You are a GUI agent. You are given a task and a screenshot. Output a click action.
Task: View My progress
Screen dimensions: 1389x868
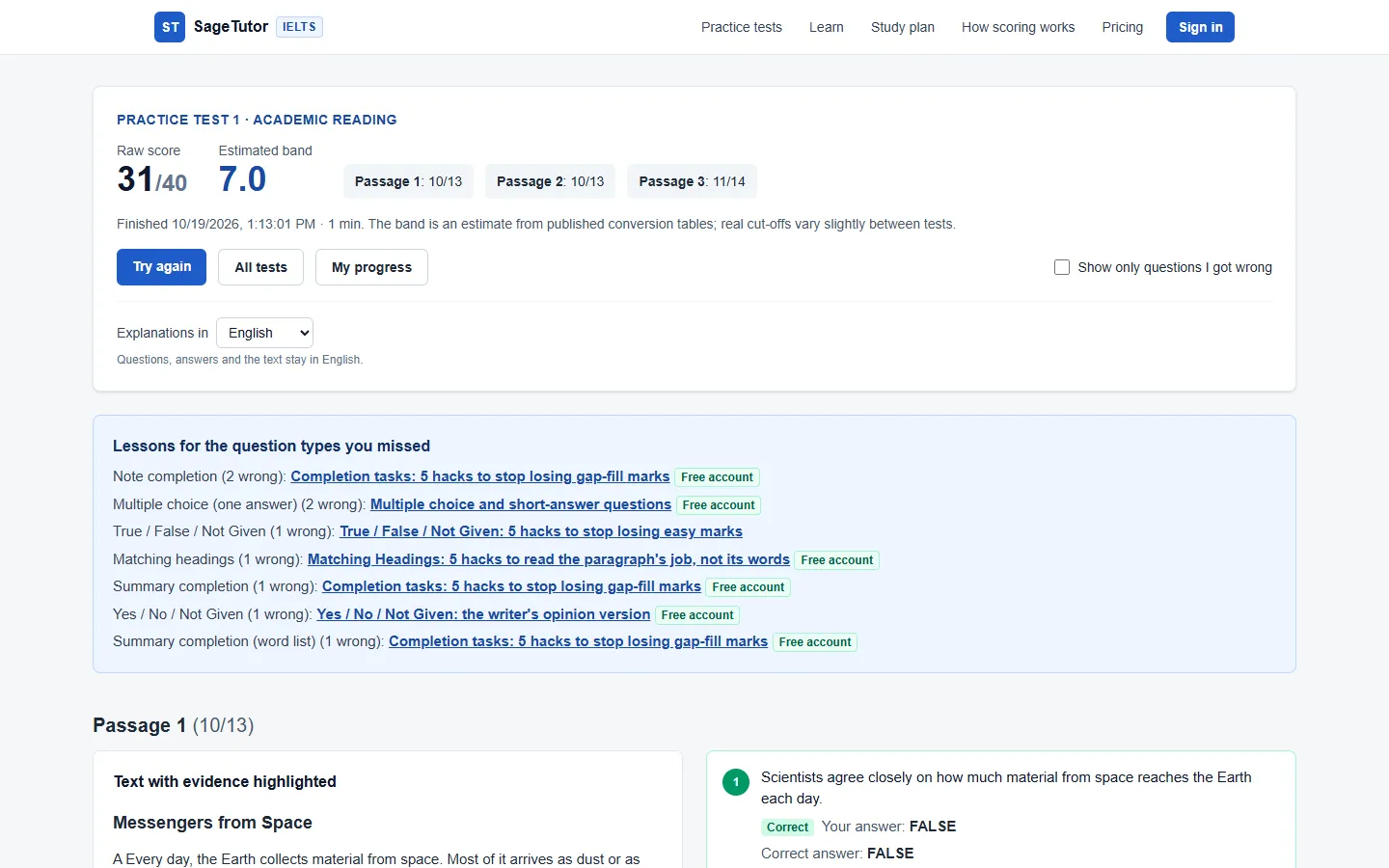pyautogui.click(x=371, y=267)
